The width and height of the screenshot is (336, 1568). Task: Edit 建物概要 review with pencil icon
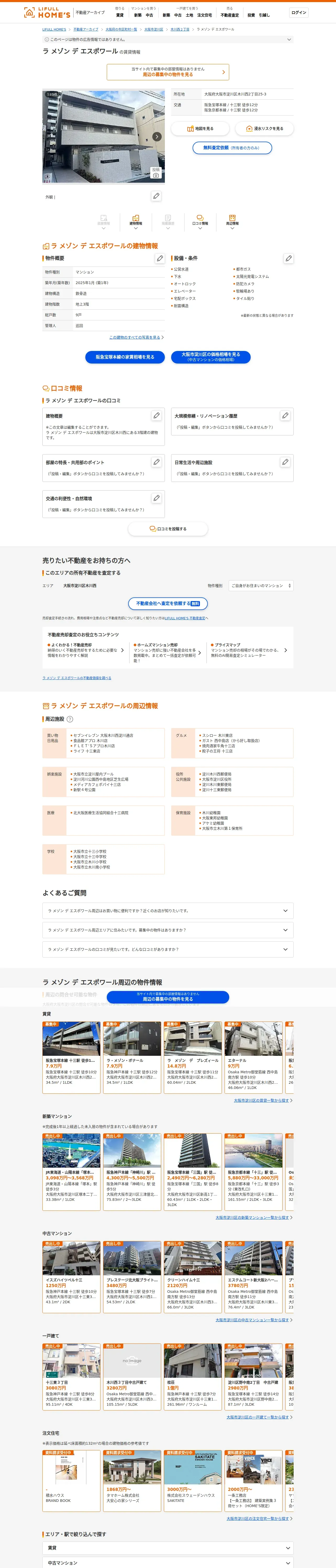click(156, 415)
